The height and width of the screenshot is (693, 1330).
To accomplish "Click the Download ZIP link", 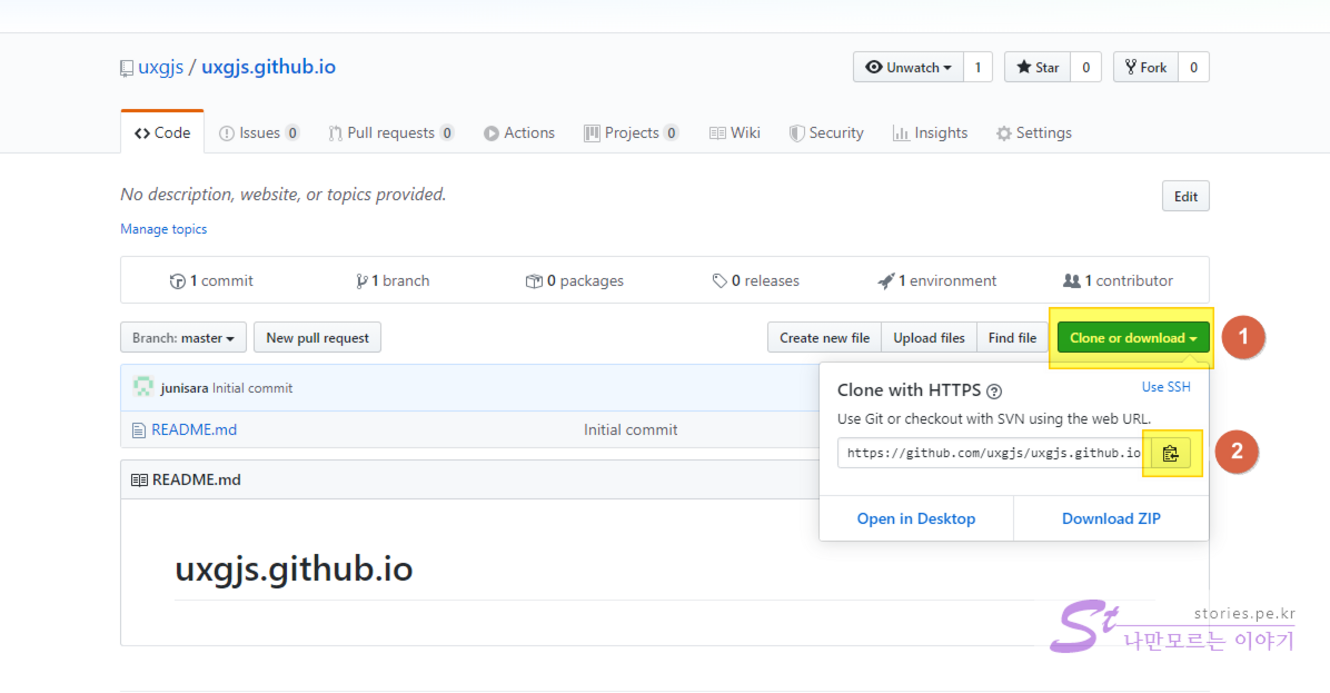I will tap(1111, 518).
